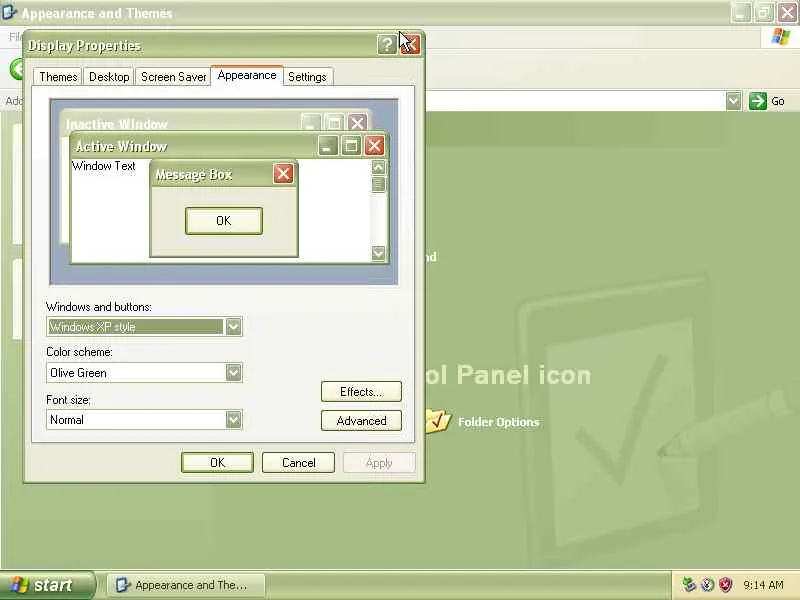Confirm with the dialog's bottom OK button
Image resolution: width=800 pixels, height=600 pixels.
pyautogui.click(x=217, y=462)
